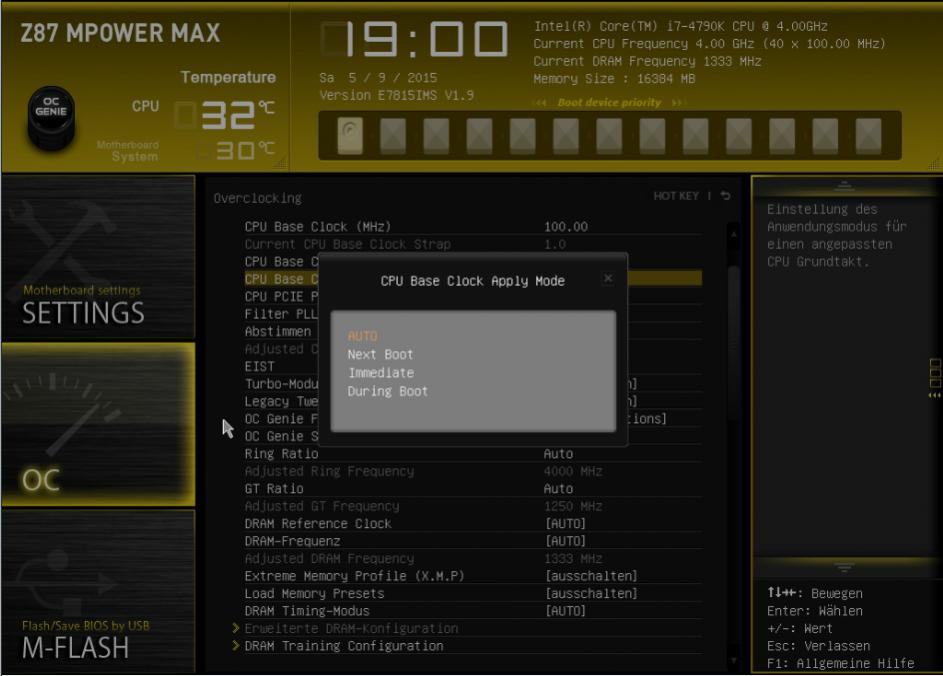943x676 pixels.
Task: Select second boot device slot
Action: (x=393, y=135)
